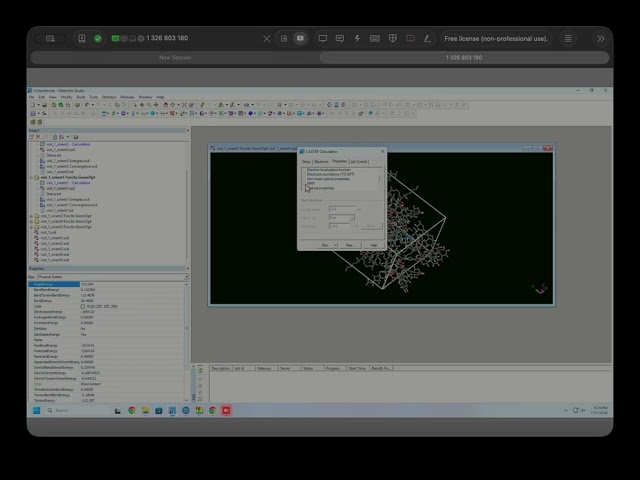
Task: Switch to the Job Control tab
Action: tap(359, 162)
